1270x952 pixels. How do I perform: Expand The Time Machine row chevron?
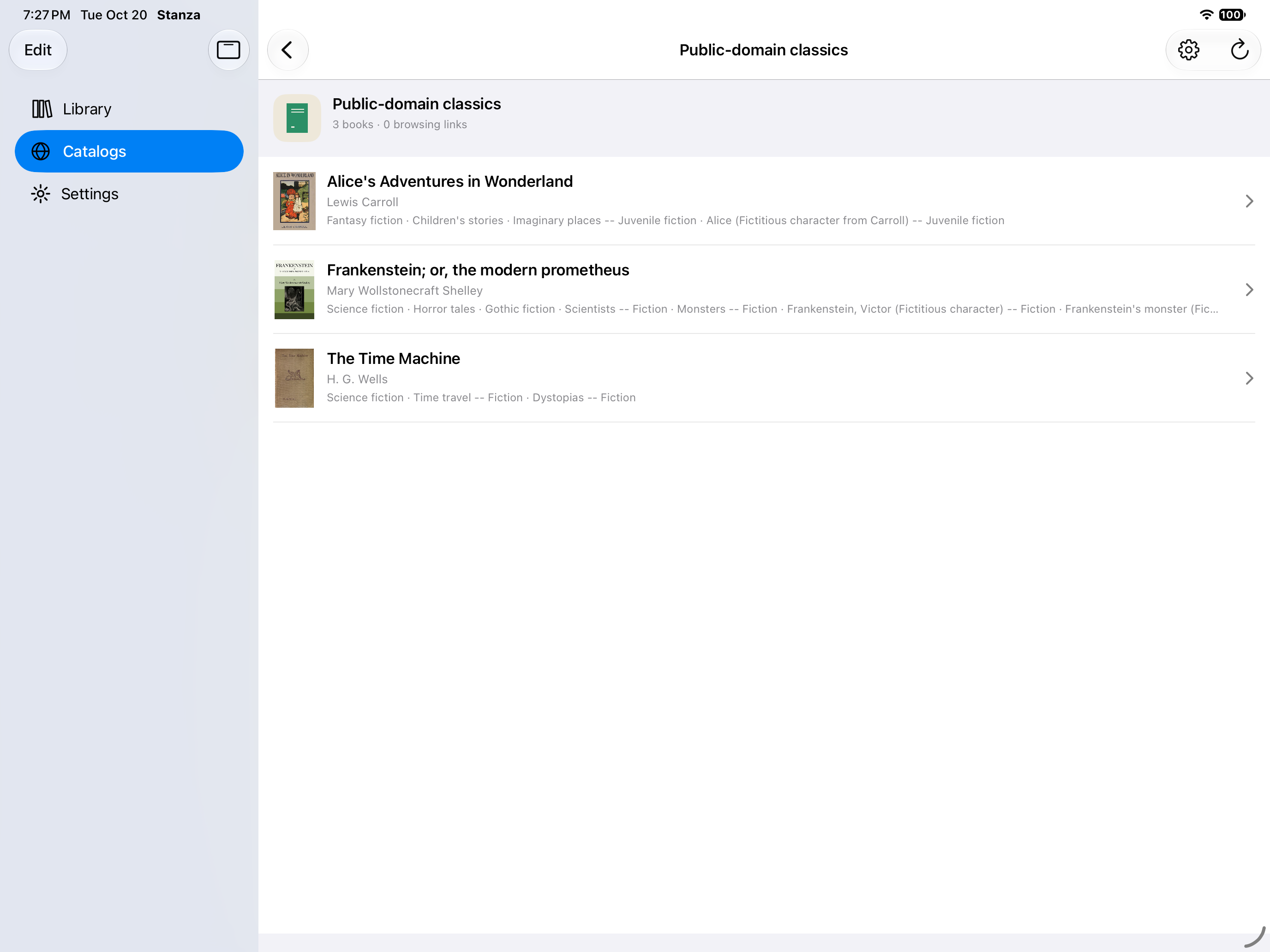click(x=1249, y=378)
